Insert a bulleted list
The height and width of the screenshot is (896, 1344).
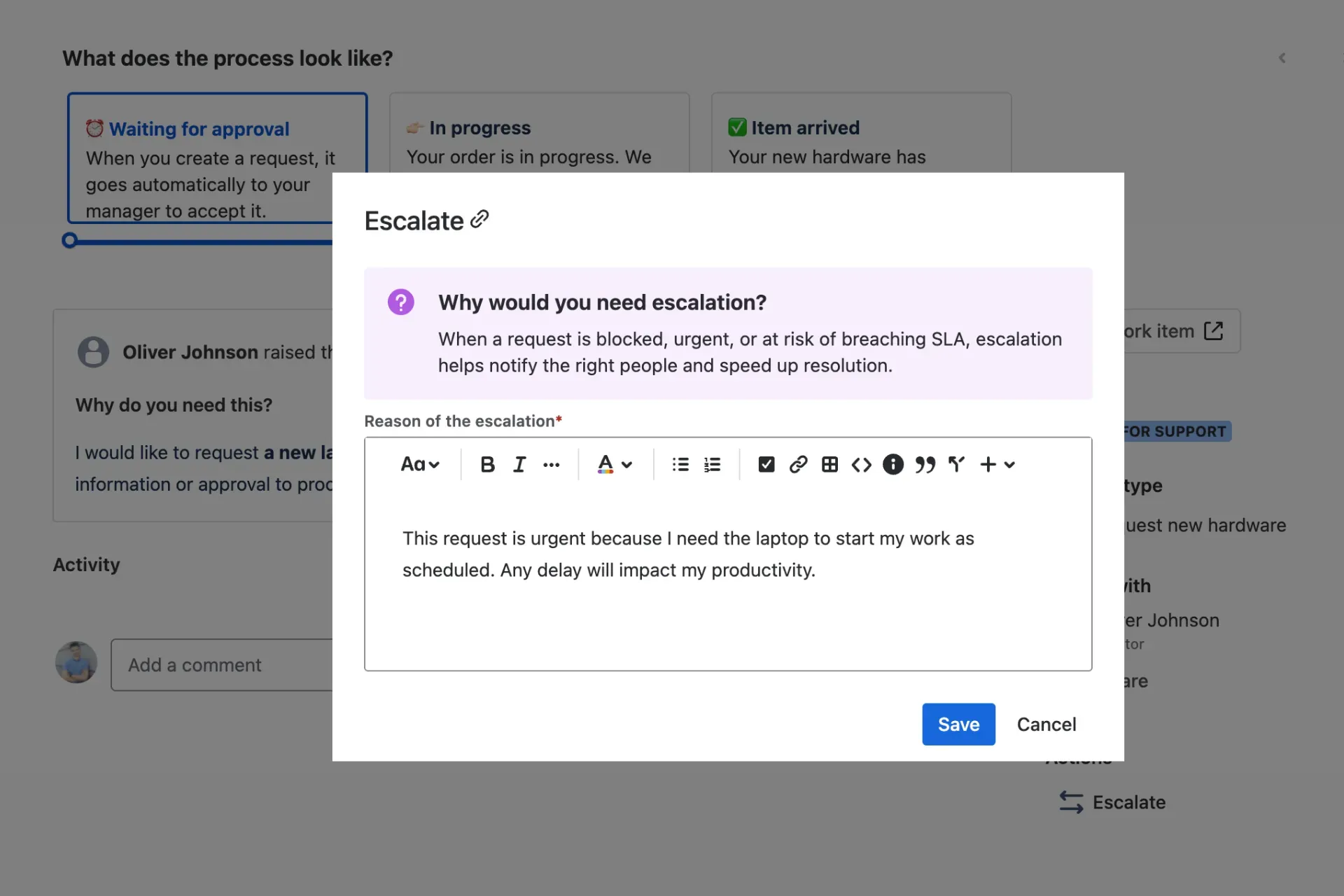point(679,464)
